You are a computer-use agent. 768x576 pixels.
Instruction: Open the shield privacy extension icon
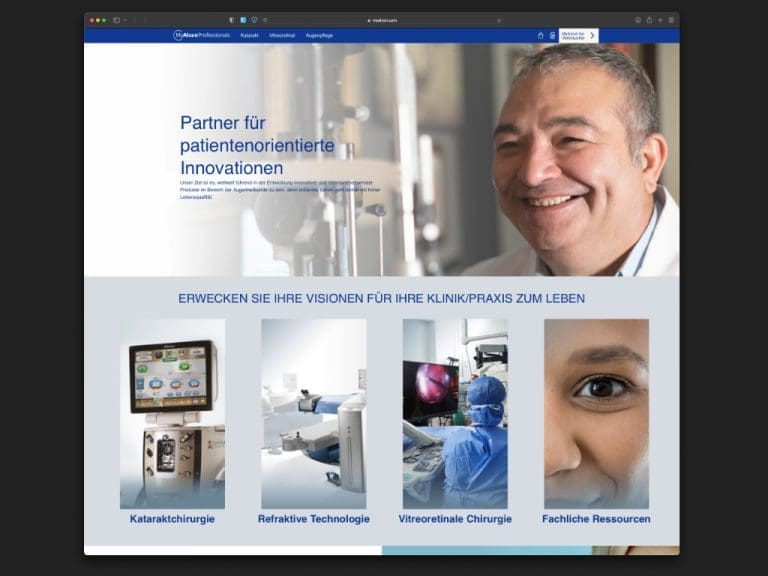(254, 20)
